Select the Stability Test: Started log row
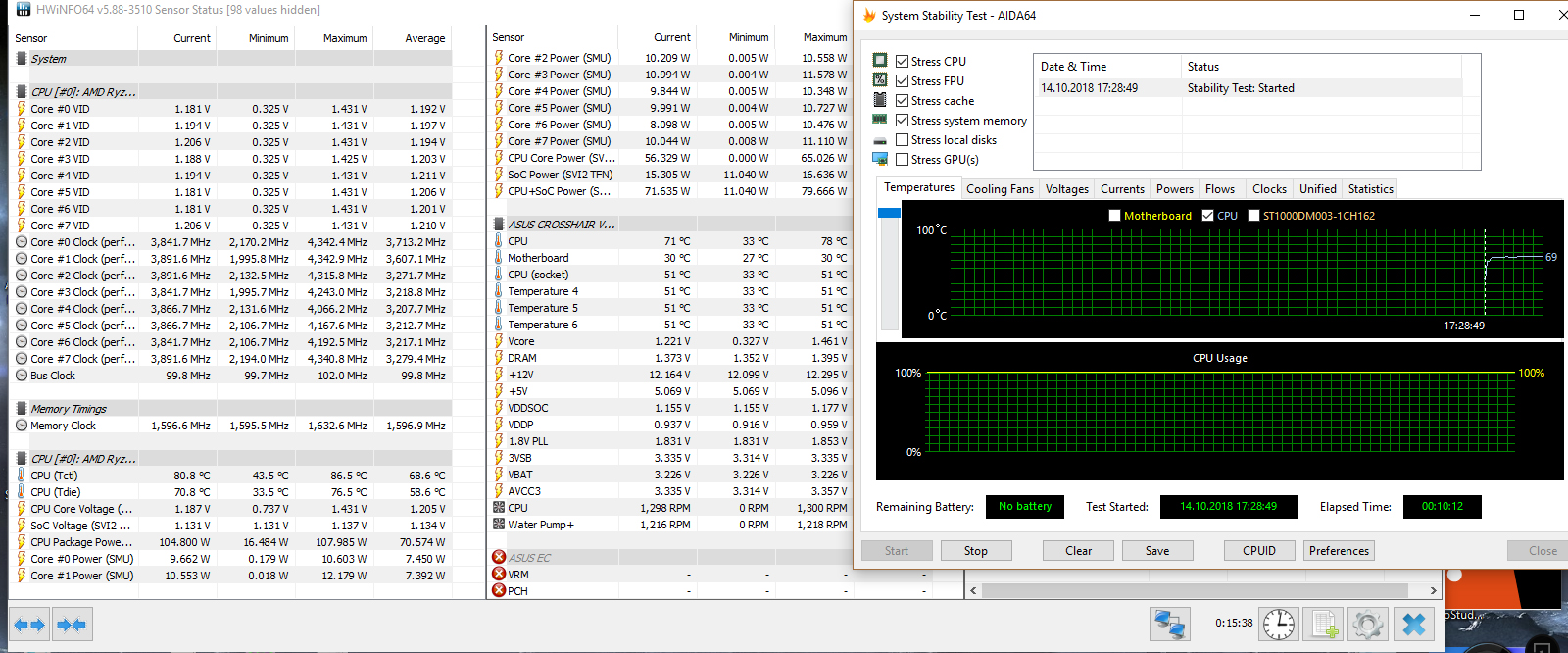 click(1248, 88)
